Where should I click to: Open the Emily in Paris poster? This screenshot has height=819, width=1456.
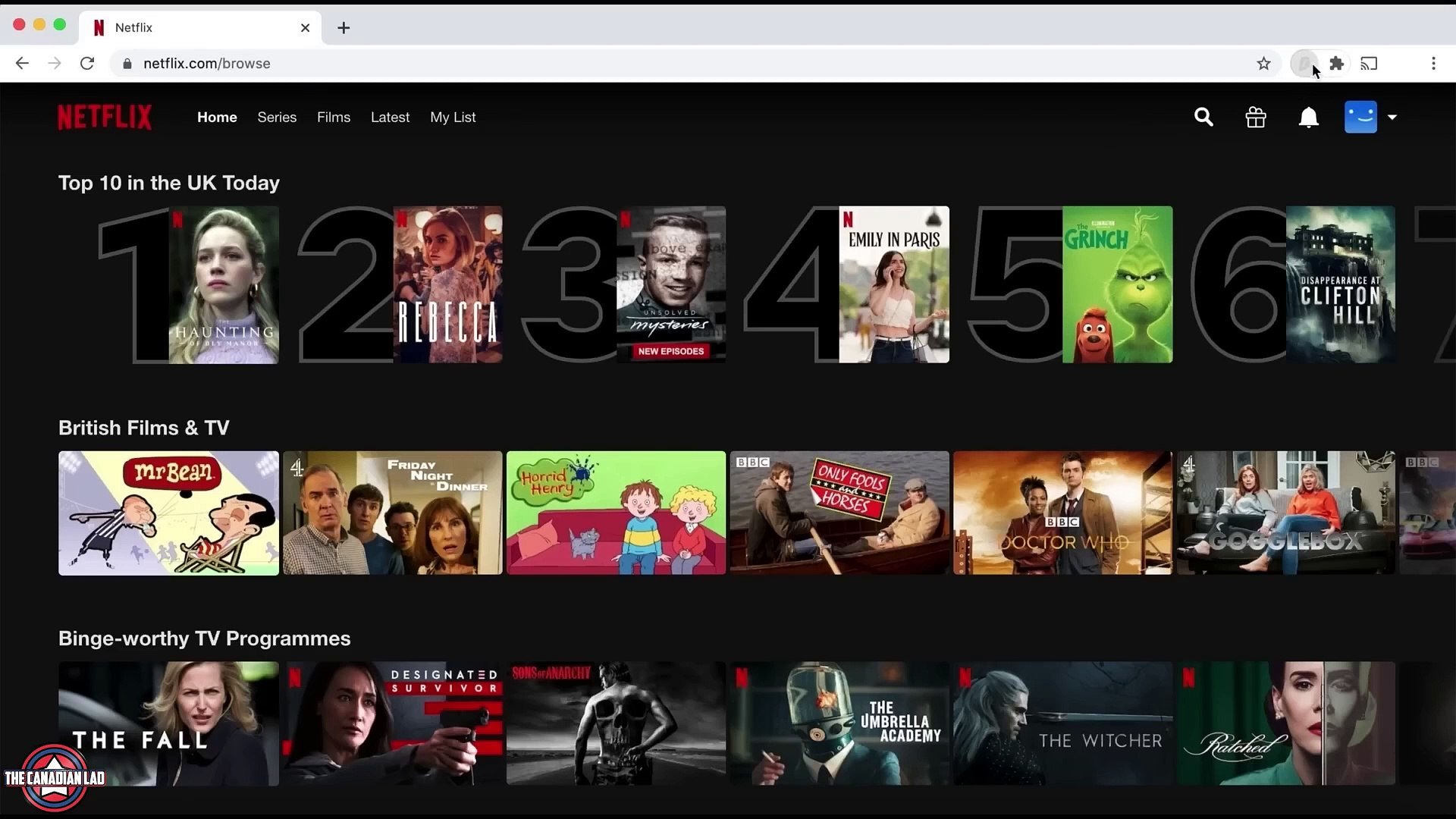tap(894, 285)
